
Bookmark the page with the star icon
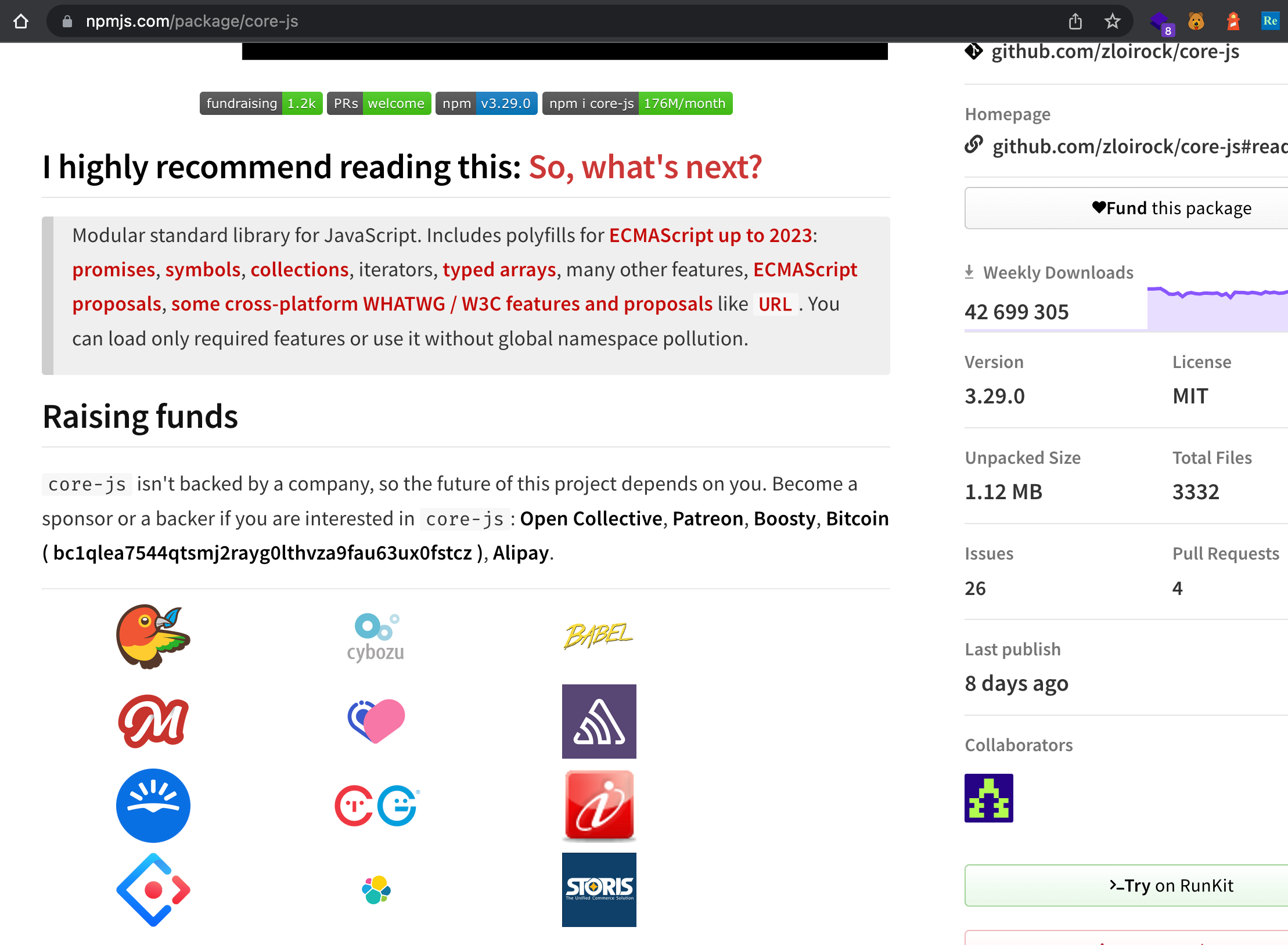1111,21
